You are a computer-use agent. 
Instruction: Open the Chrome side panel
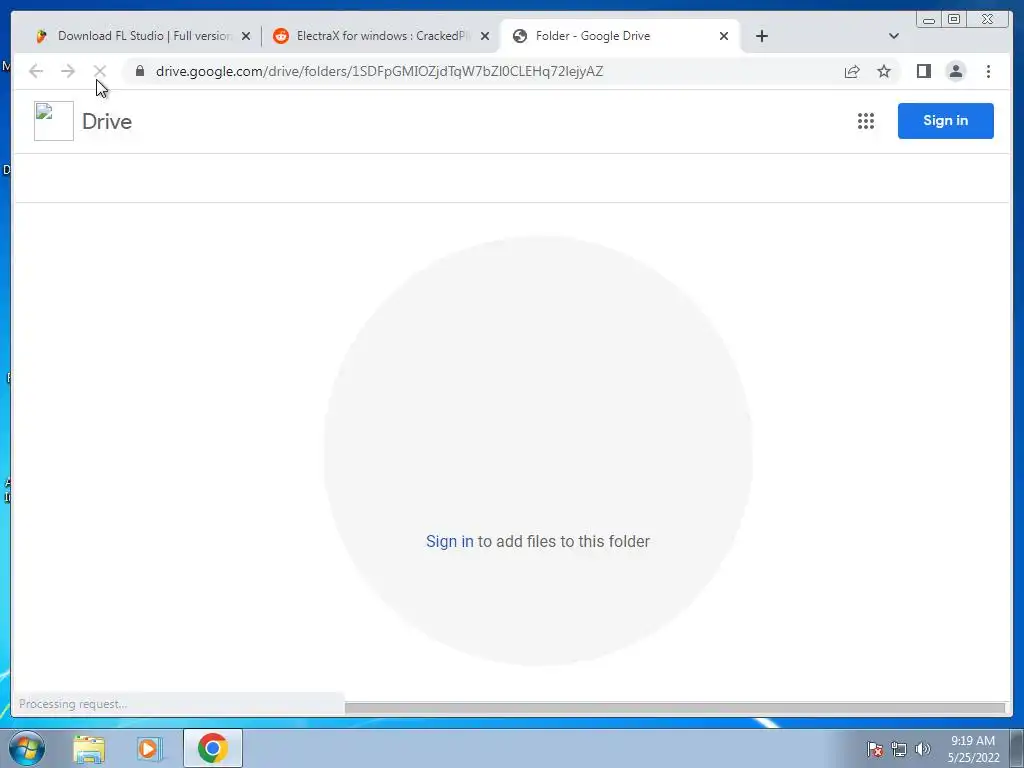(923, 71)
